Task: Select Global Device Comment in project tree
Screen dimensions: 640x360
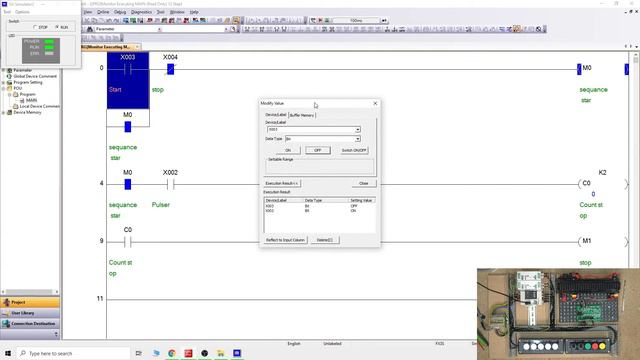Action: [35, 76]
